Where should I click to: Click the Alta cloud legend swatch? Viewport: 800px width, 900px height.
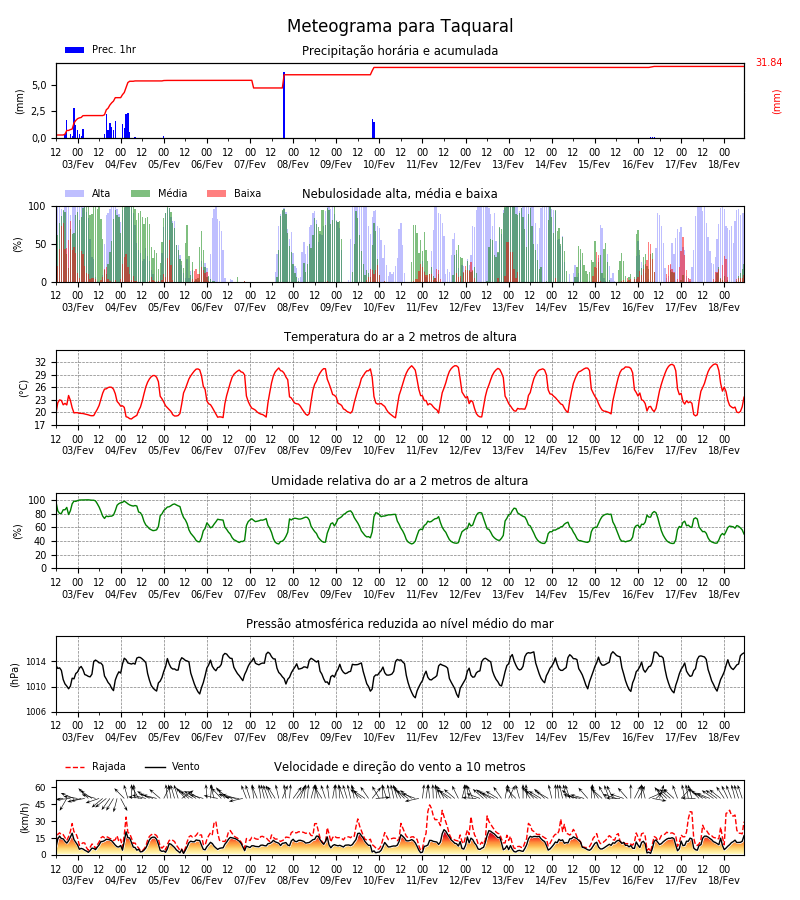point(75,193)
